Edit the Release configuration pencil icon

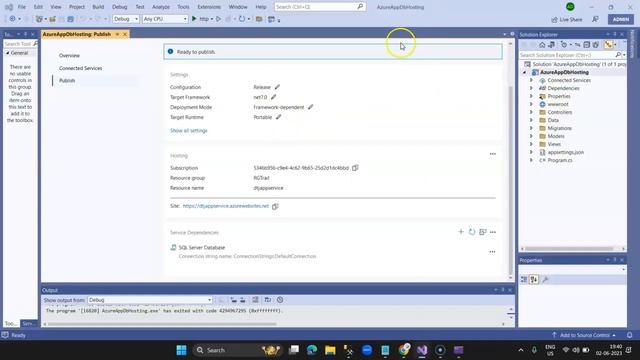point(278,87)
